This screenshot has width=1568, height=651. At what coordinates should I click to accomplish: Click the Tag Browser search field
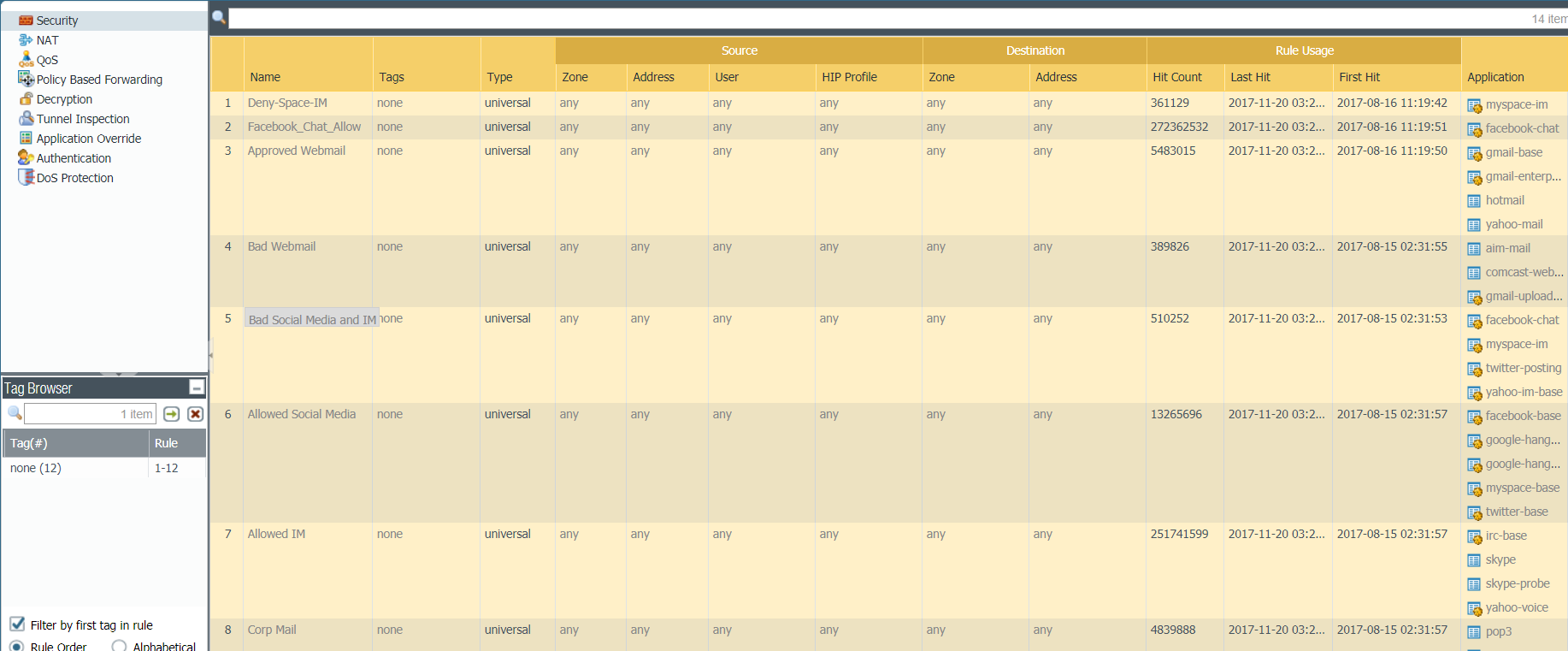click(x=90, y=414)
